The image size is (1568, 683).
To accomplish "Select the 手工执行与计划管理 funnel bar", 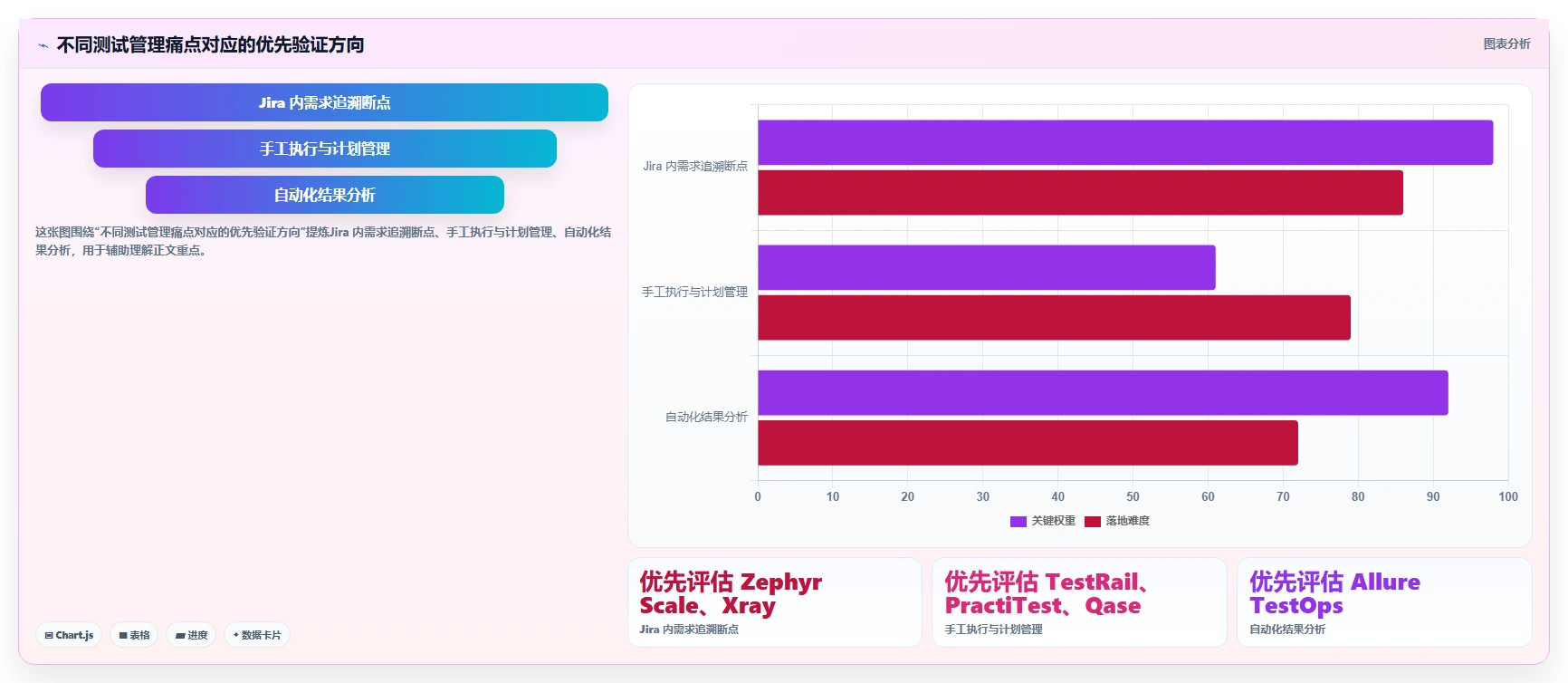I will [324, 149].
